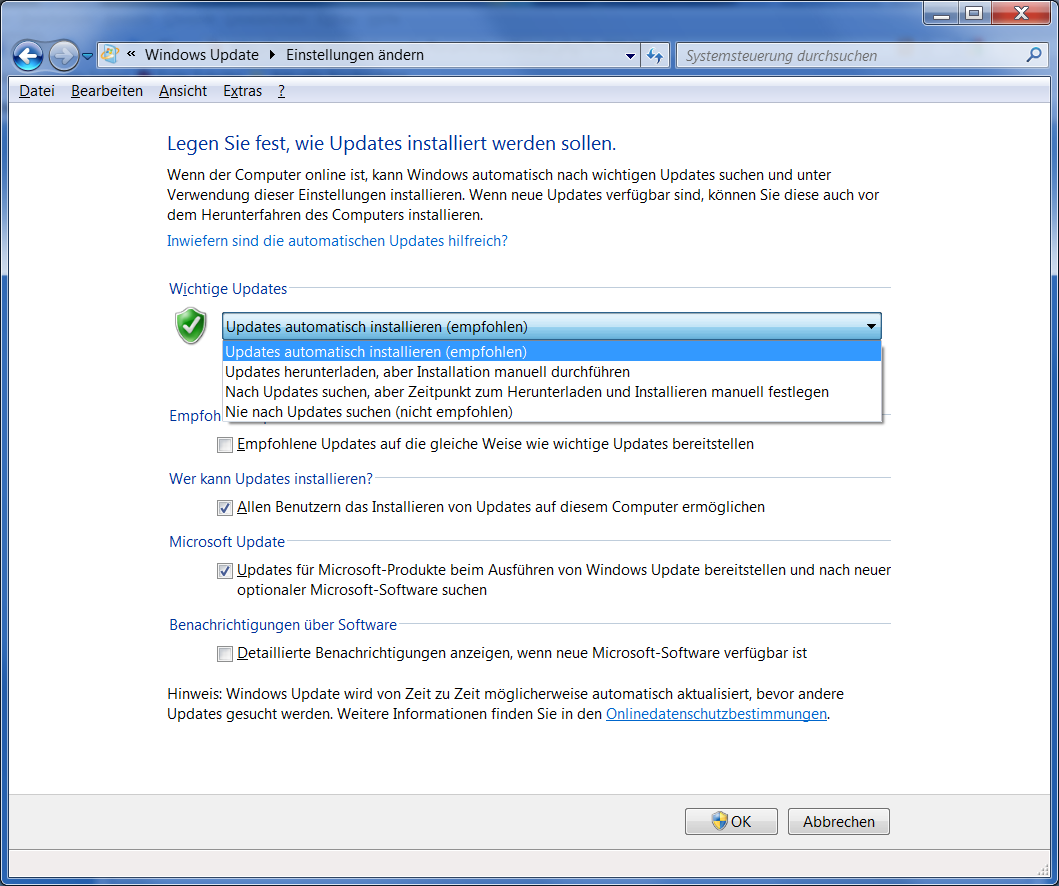Open the Datei menu
The image size is (1059, 886).
(36, 91)
